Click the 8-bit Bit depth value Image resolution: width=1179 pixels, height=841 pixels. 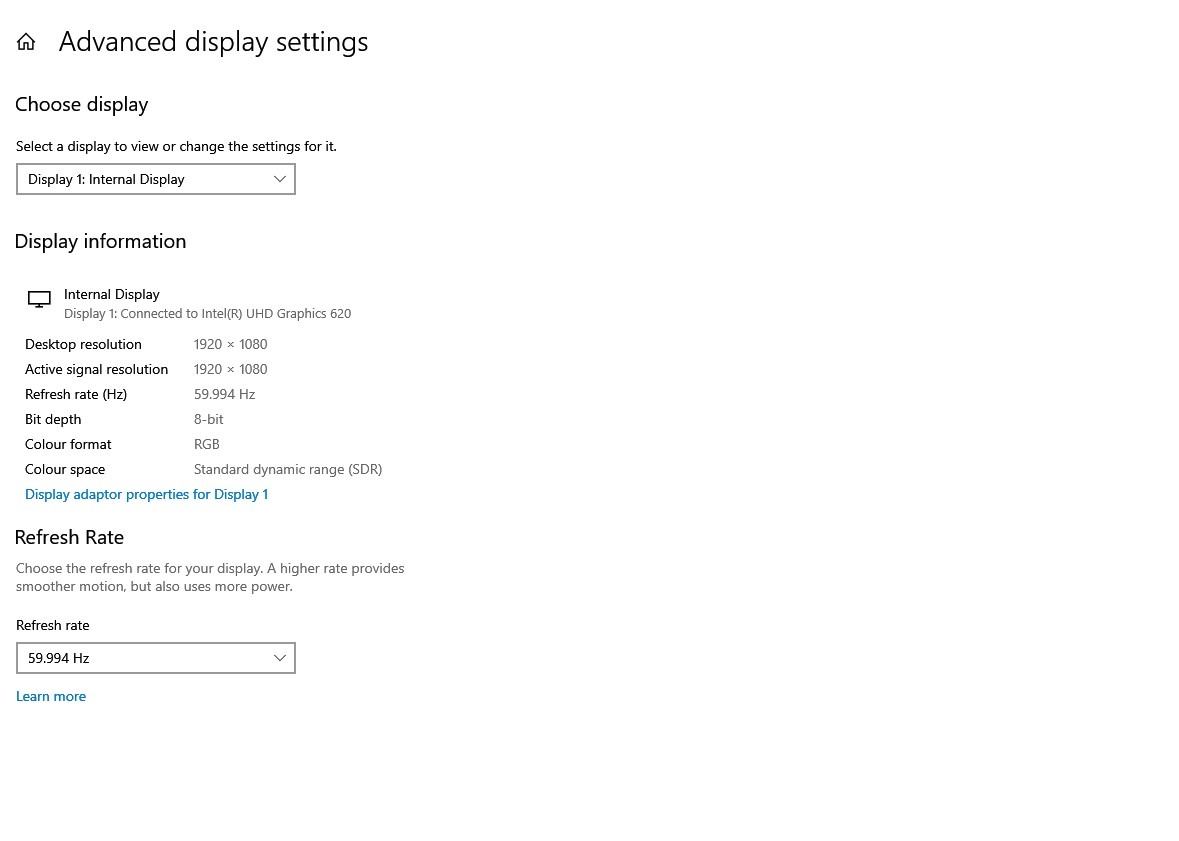click(208, 419)
